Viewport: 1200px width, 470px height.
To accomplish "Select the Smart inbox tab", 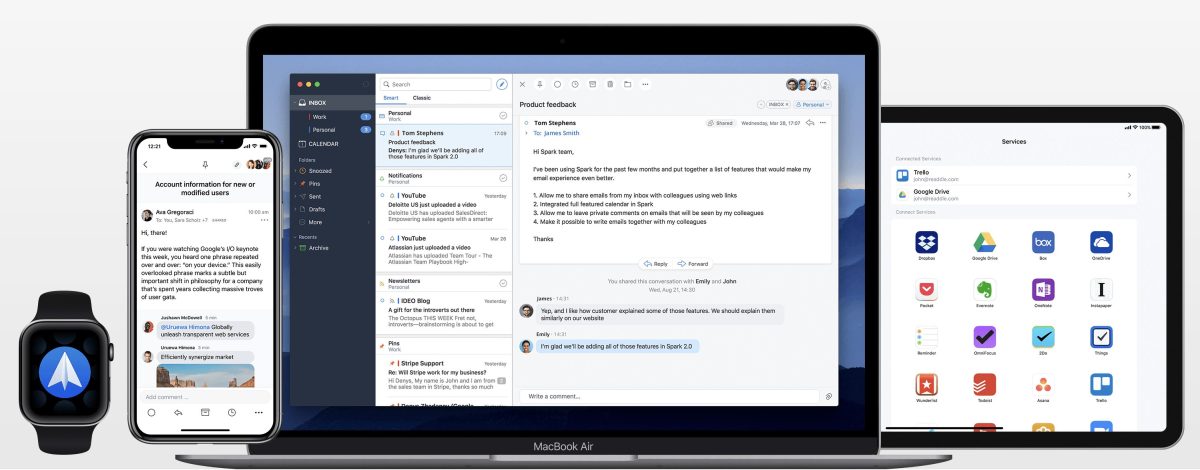I will click(390, 98).
